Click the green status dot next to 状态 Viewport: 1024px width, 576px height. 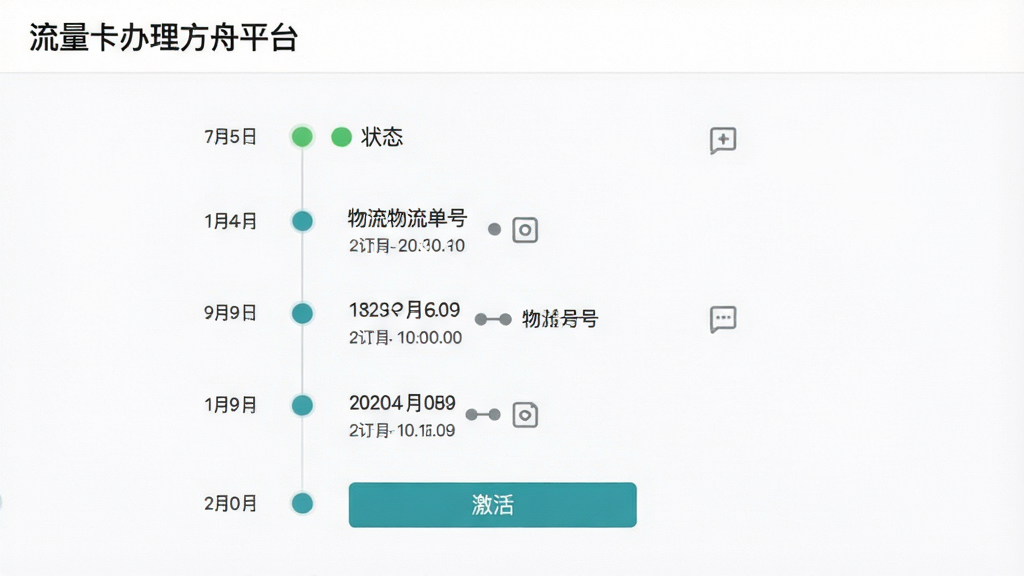pyautogui.click(x=342, y=137)
